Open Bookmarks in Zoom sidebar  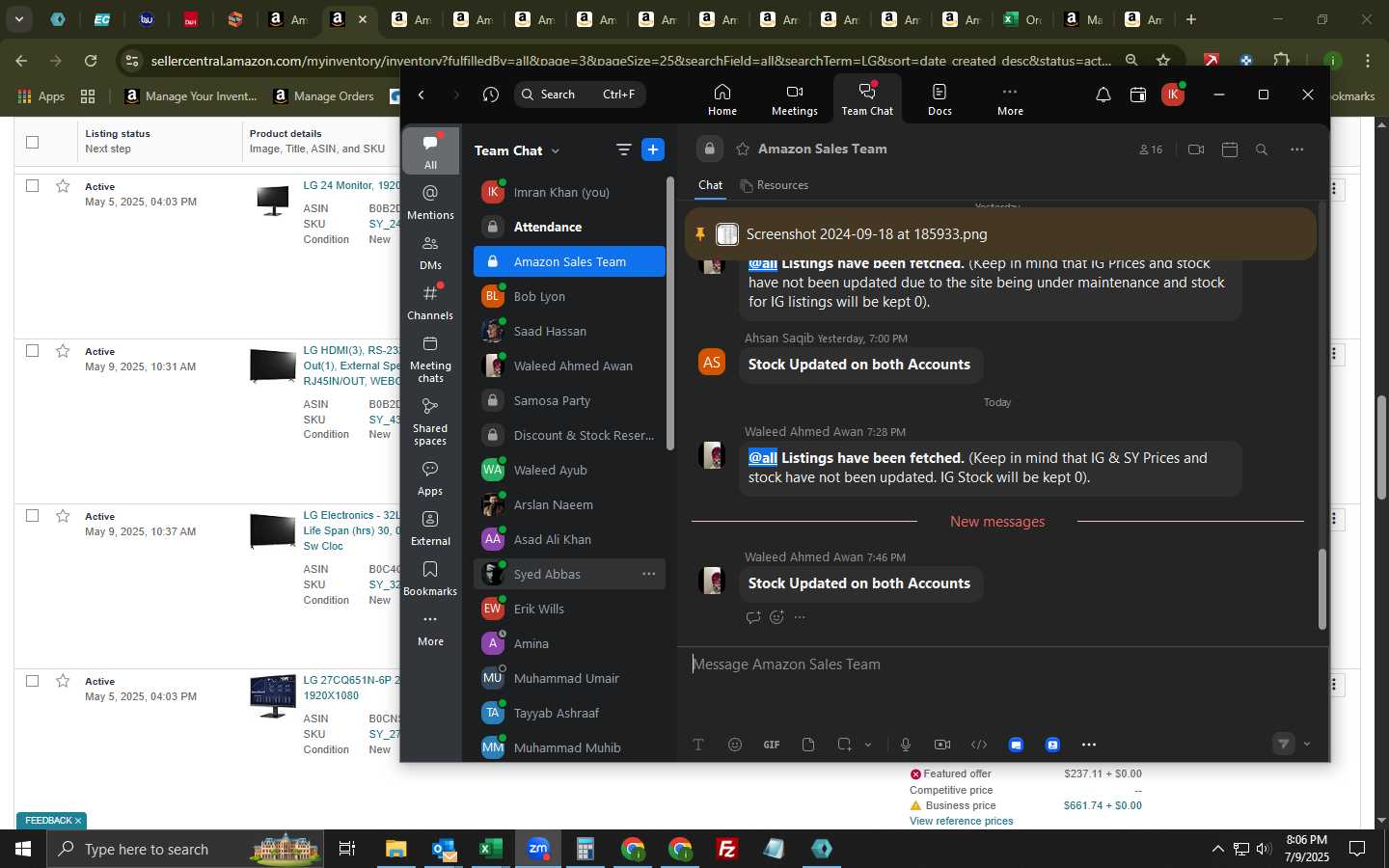point(430,579)
